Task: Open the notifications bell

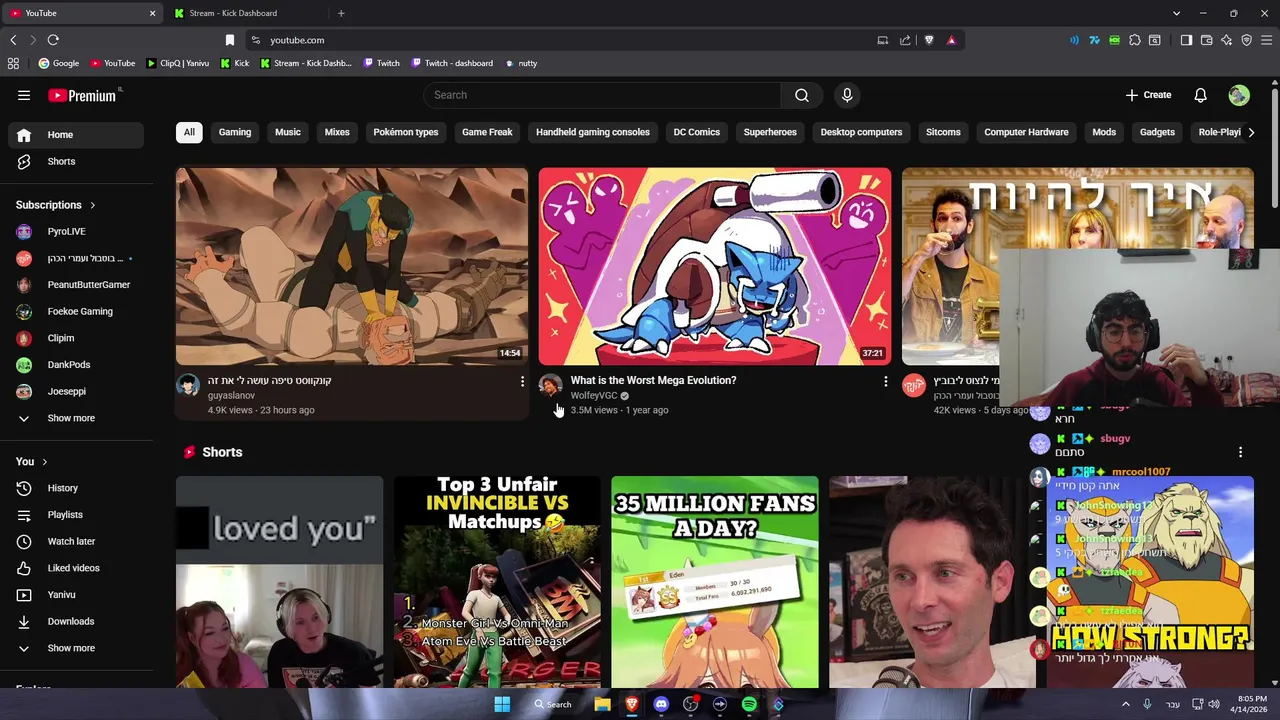Action: [x=1200, y=95]
